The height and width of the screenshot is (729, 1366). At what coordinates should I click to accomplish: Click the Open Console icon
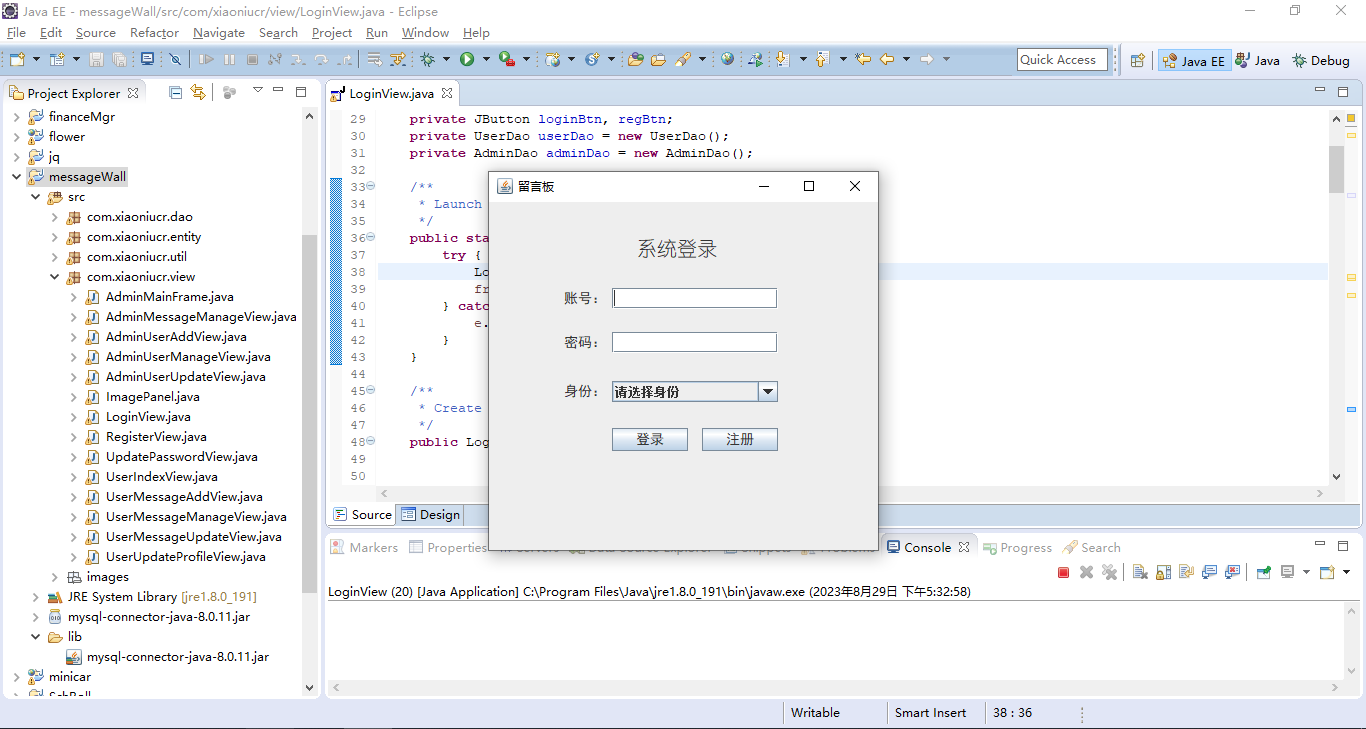pos(1326,572)
